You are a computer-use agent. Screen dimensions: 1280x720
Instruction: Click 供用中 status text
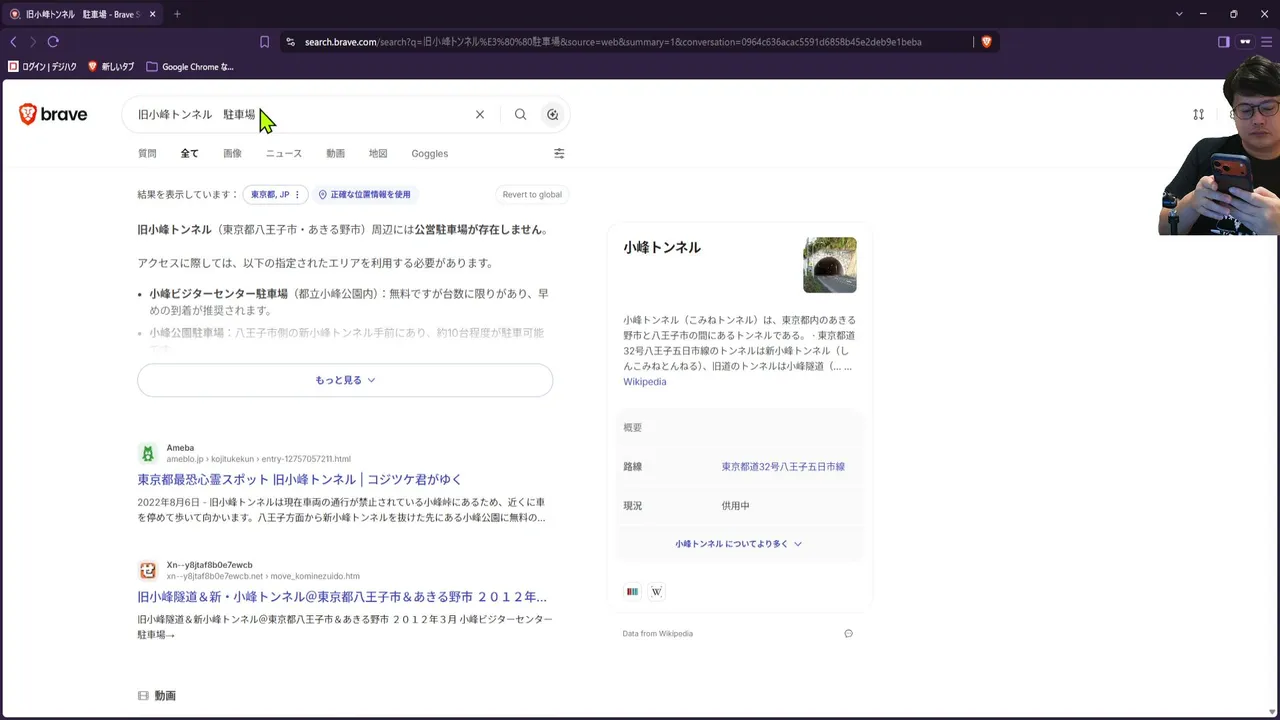coord(735,505)
